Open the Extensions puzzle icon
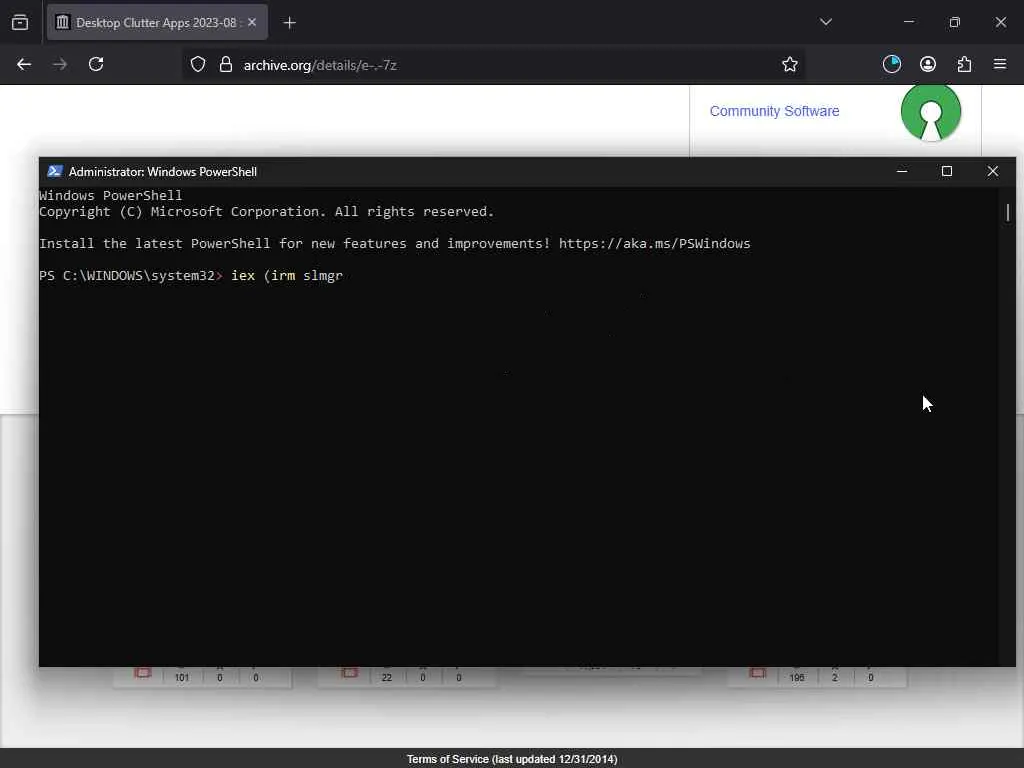The image size is (1024, 768). click(964, 64)
